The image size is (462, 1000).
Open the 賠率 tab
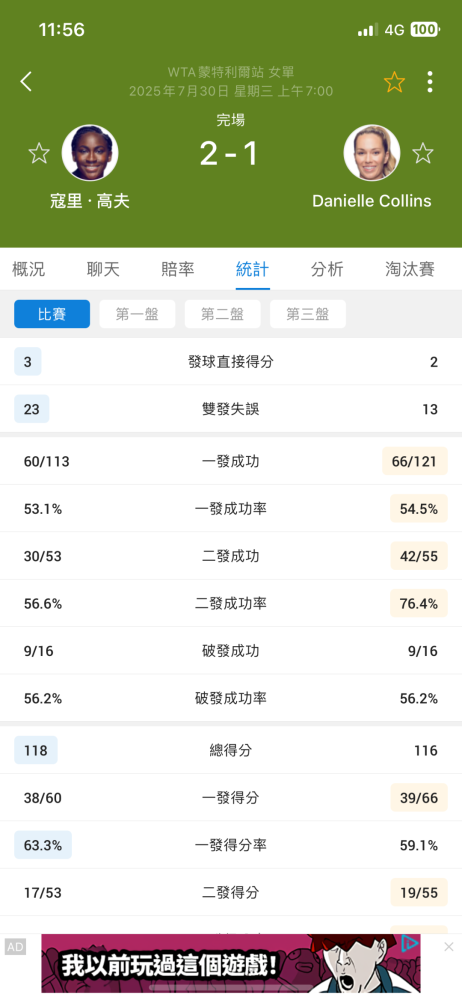178,269
